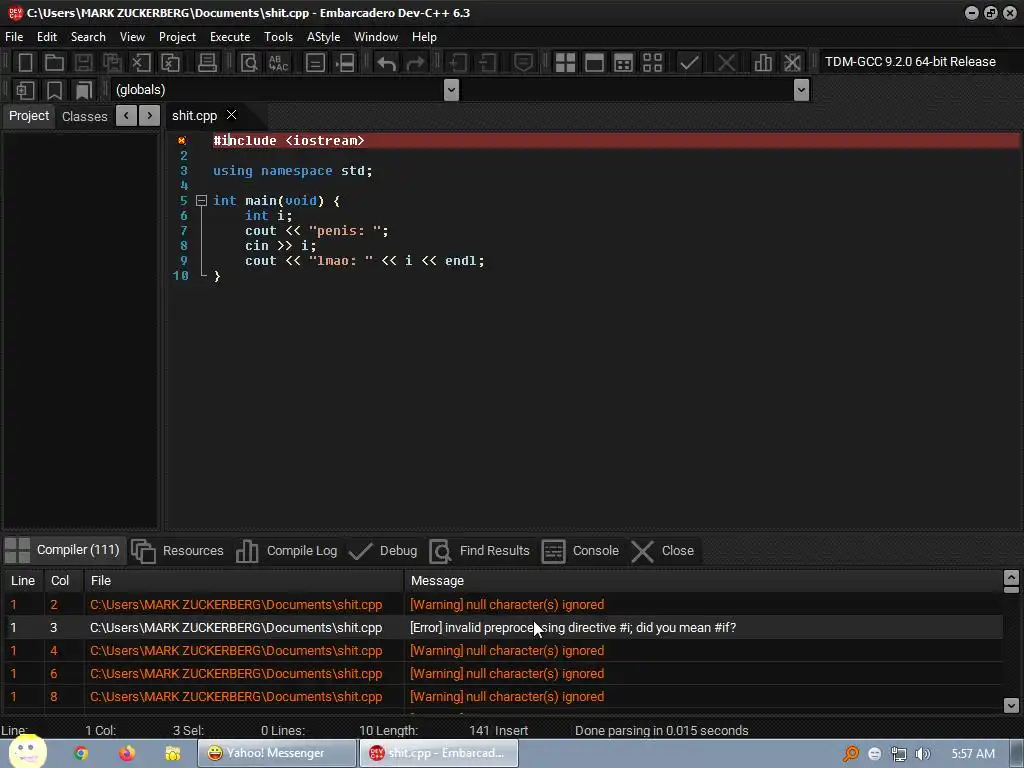Click the side panel right arrow button
This screenshot has height=768, width=1024.
point(150,116)
